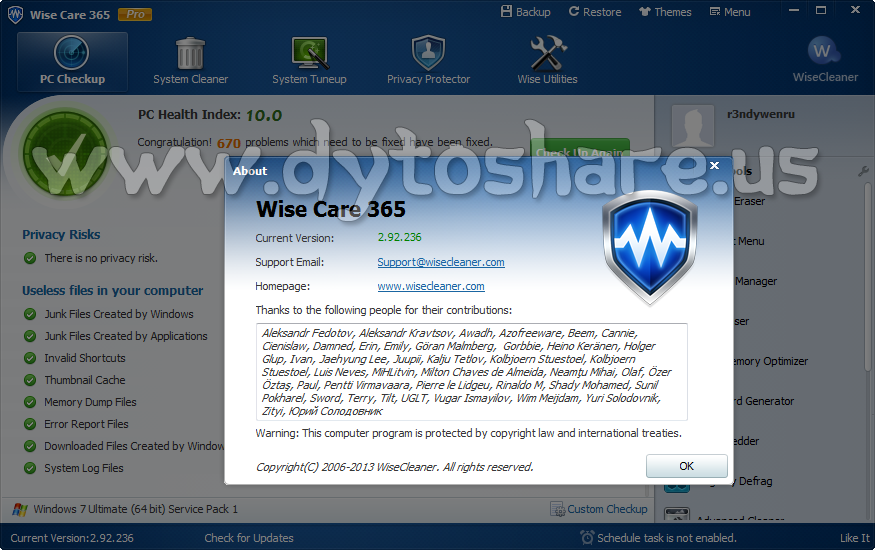Open the Menu dropdown in title bar
The image size is (875, 550).
click(x=730, y=12)
